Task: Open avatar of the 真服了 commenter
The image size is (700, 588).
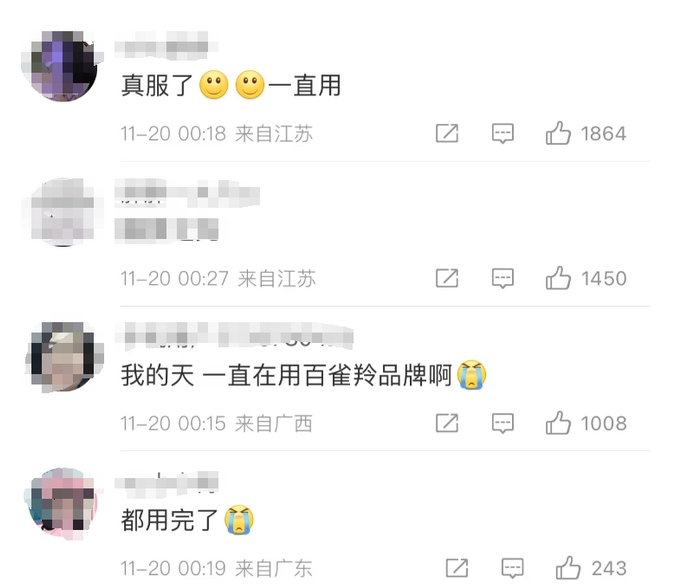Action: (x=62, y=66)
